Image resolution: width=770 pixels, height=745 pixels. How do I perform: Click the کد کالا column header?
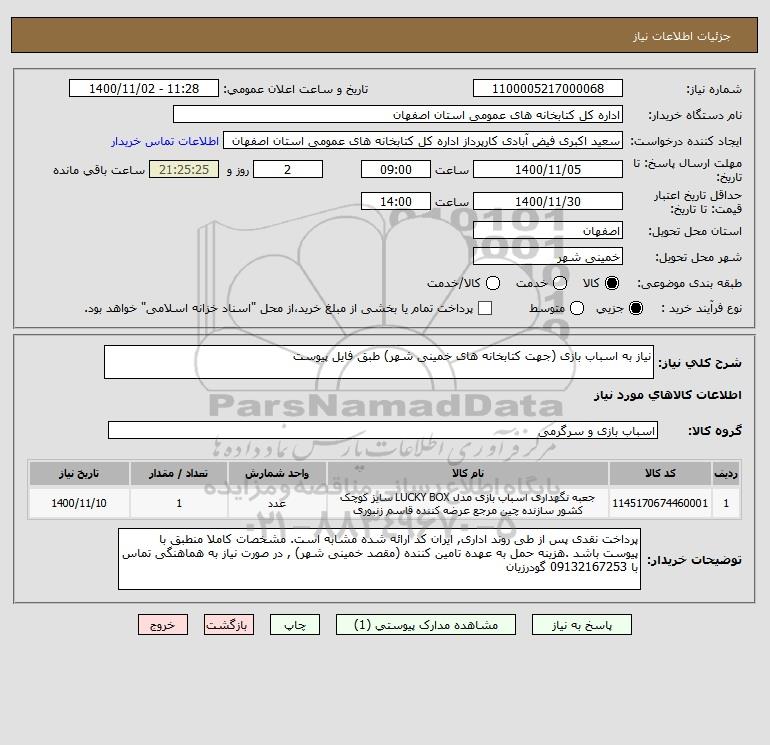660,473
